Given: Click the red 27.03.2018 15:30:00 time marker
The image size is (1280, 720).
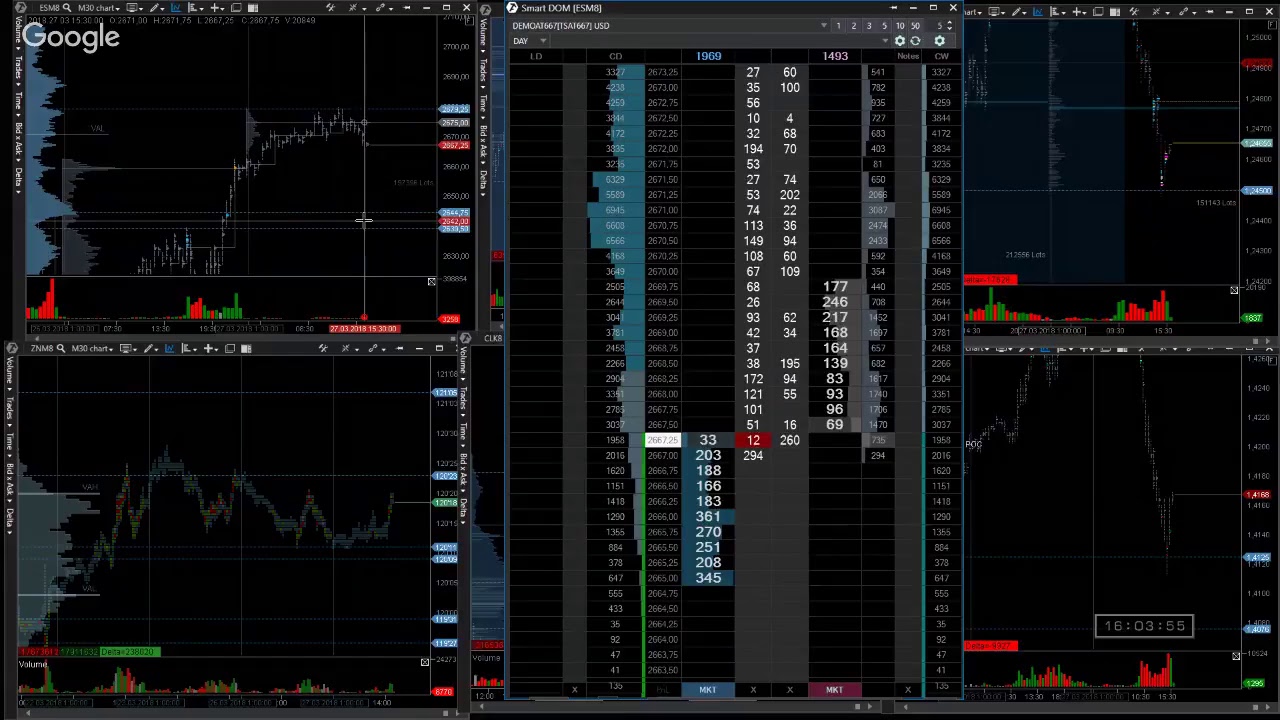Looking at the screenshot, I should (364, 329).
